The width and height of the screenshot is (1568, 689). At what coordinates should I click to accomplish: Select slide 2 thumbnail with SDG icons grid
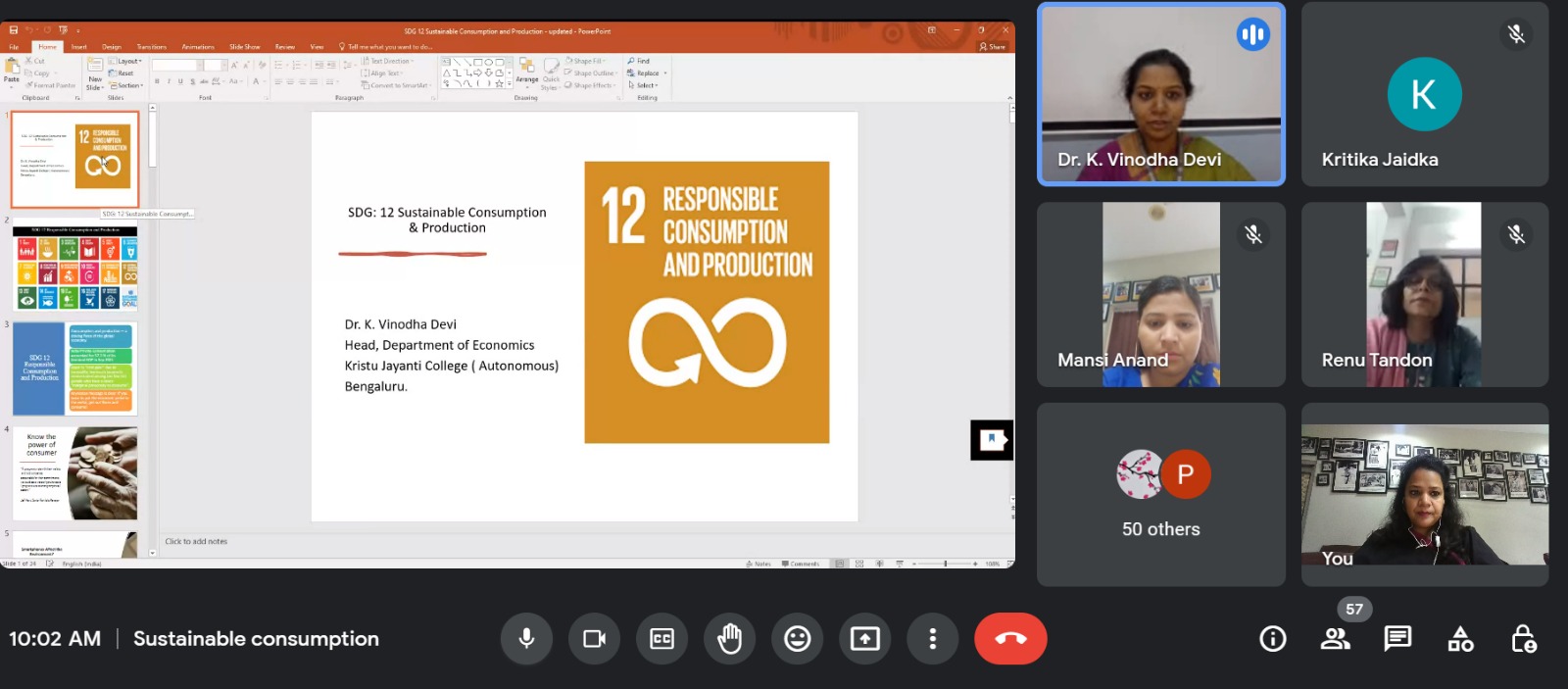pos(75,268)
